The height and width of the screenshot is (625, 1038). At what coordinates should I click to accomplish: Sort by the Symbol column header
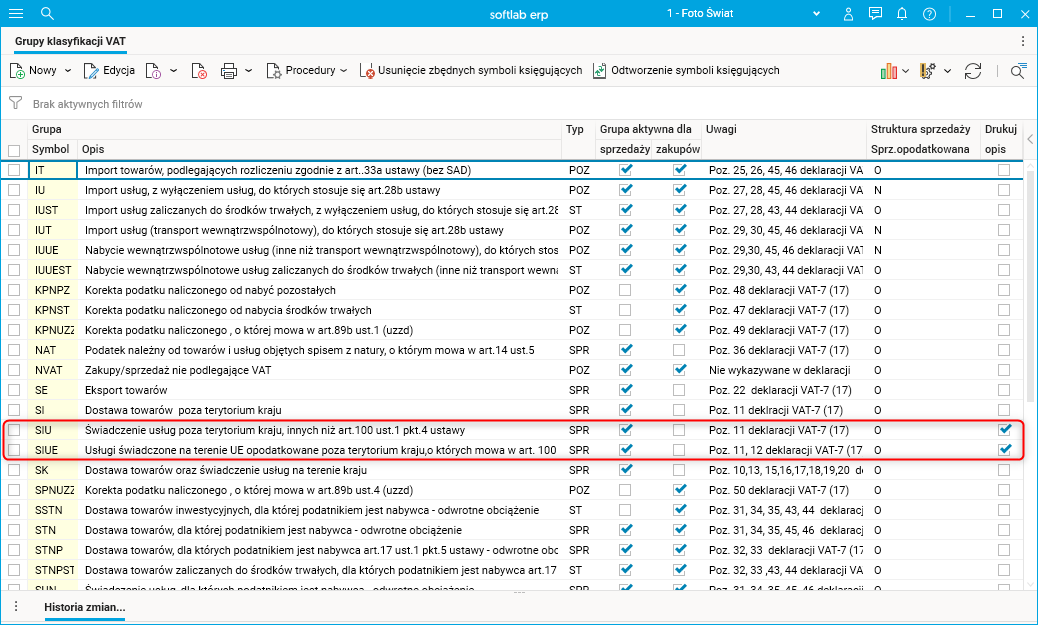52,150
